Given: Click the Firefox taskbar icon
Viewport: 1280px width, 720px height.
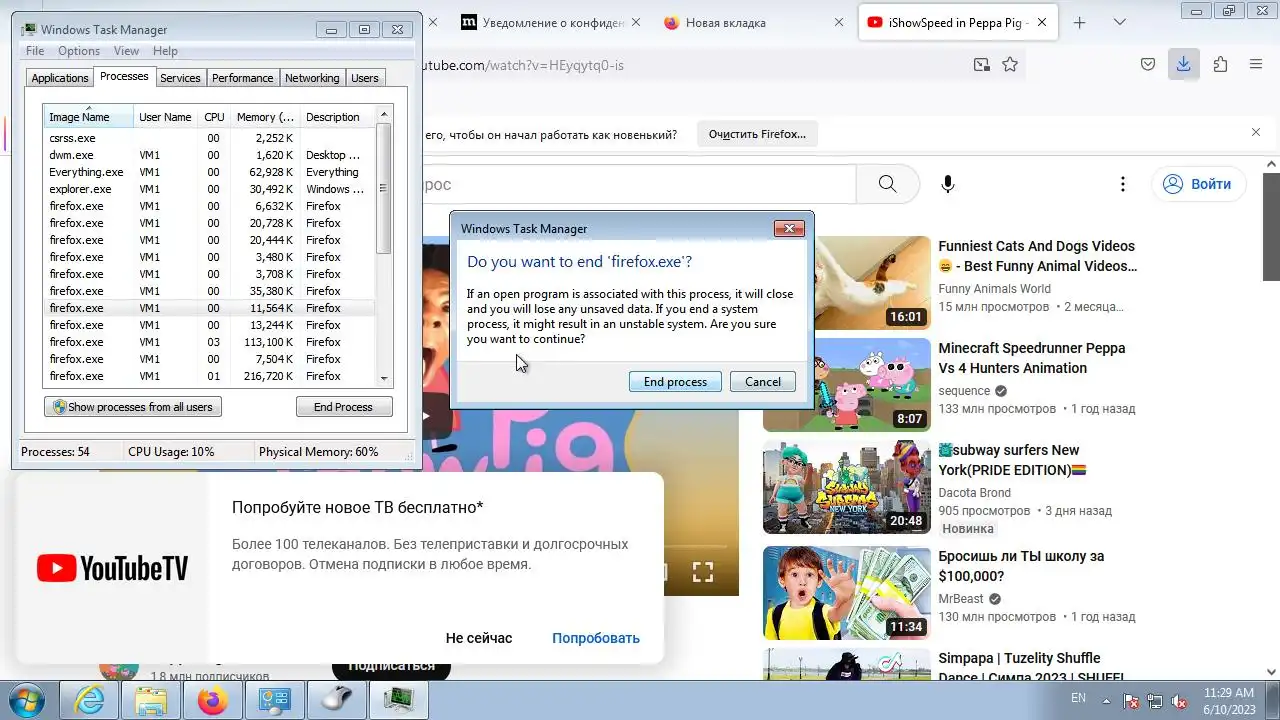Looking at the screenshot, I should point(212,701).
